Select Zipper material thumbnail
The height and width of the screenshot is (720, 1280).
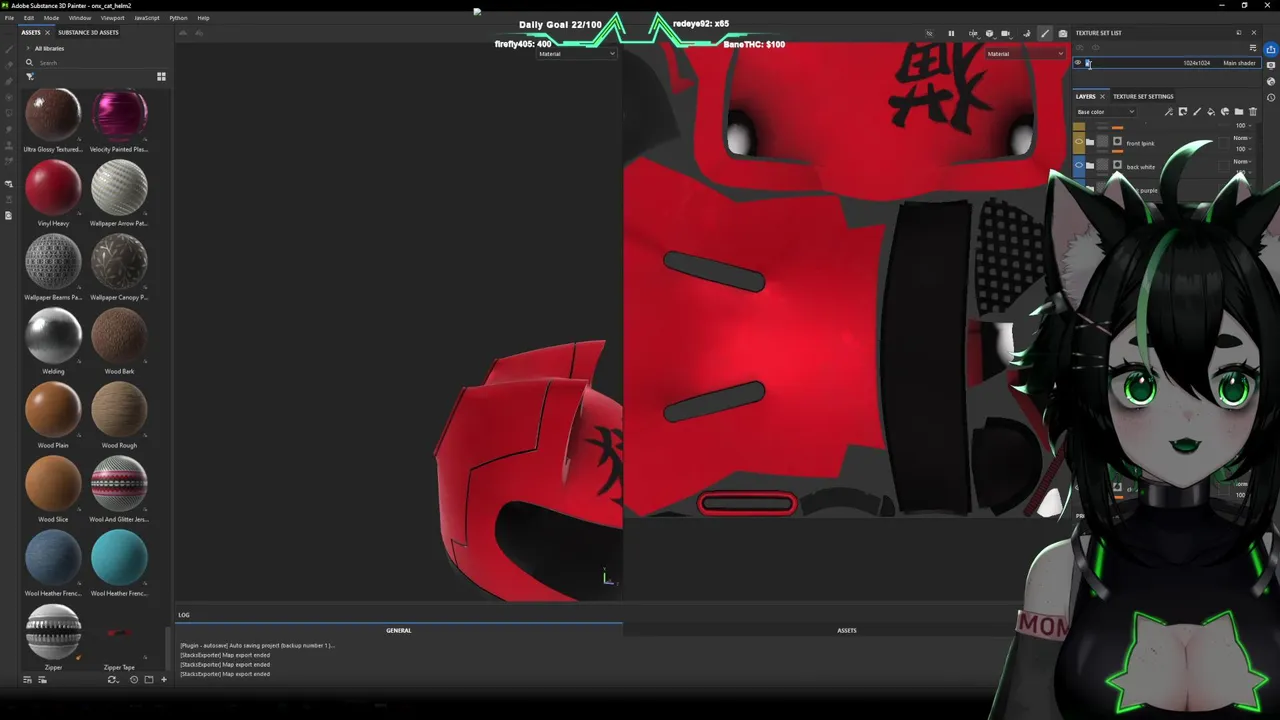(53, 631)
